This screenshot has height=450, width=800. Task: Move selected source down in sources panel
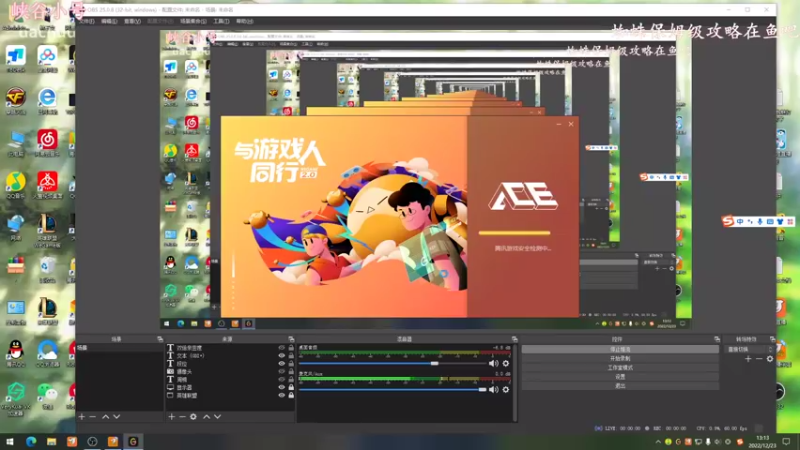coord(218,417)
